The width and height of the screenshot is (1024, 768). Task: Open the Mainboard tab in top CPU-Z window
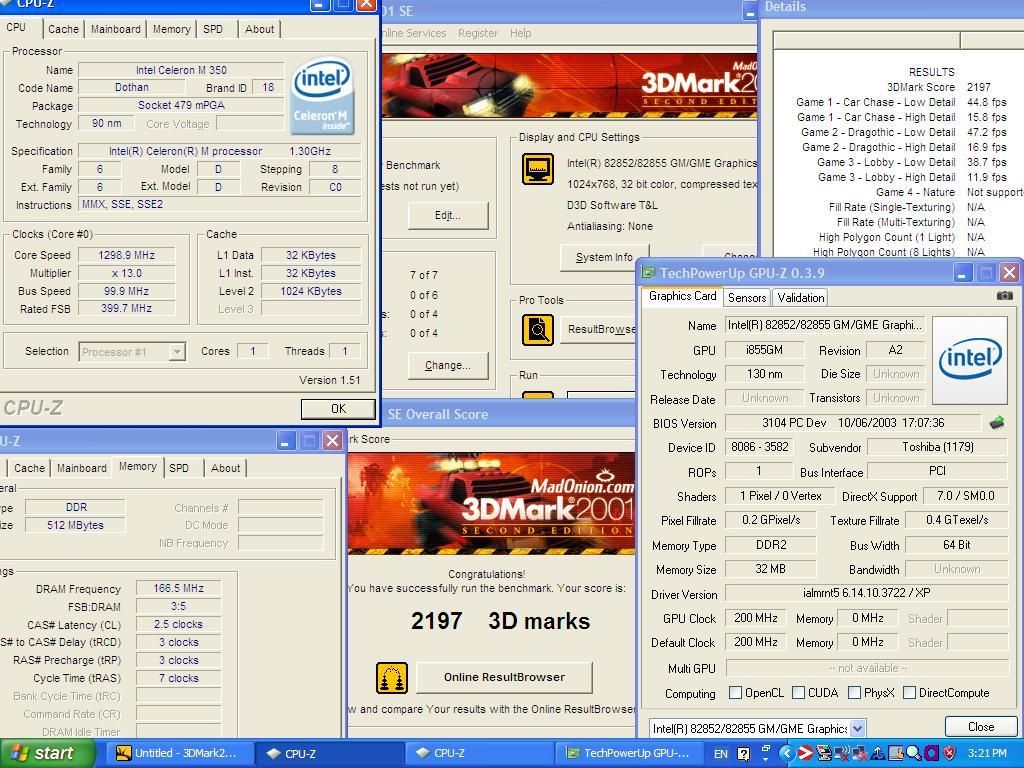116,29
